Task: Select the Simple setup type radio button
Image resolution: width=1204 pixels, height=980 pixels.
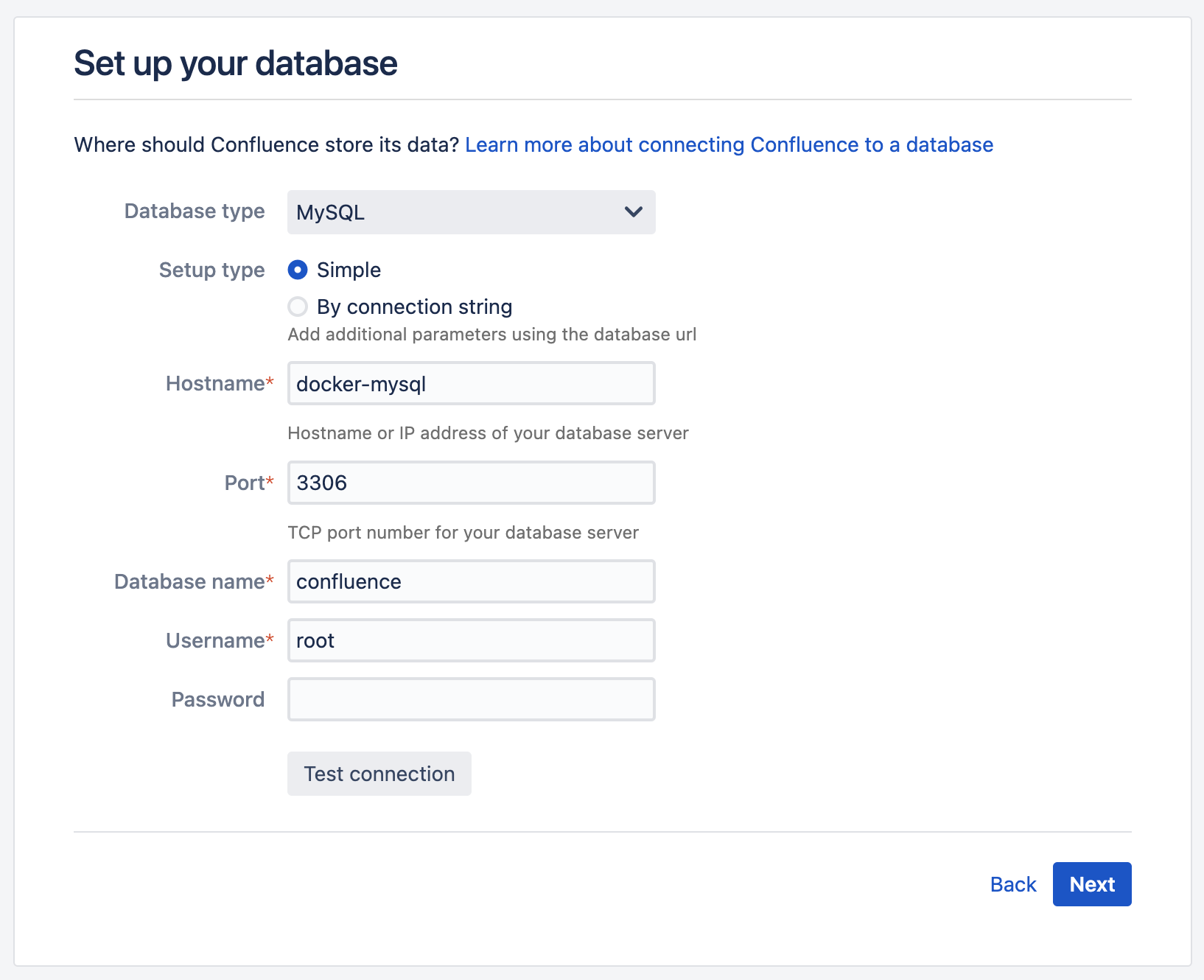Action: click(x=298, y=270)
